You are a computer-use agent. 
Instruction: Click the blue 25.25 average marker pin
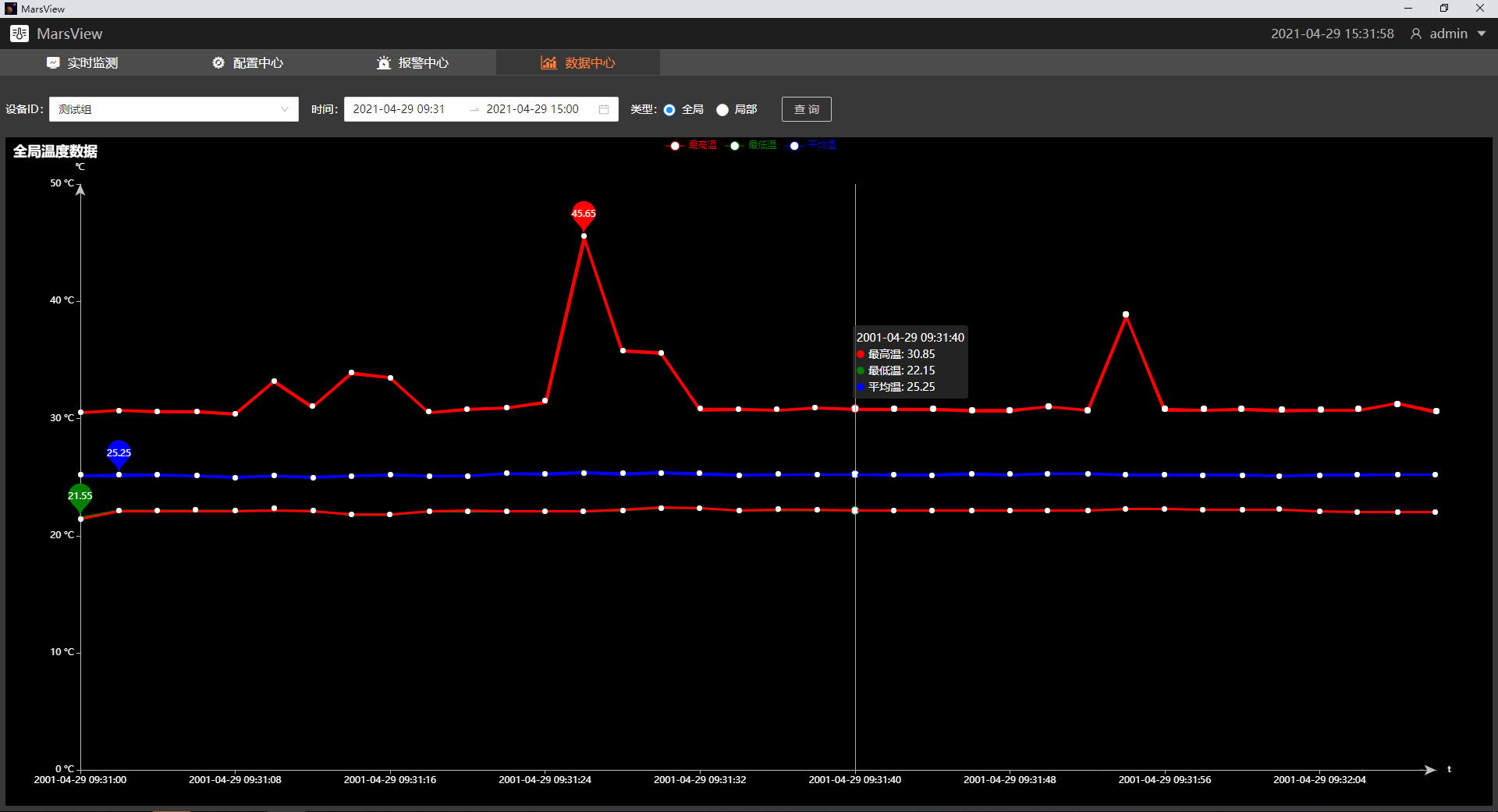click(x=119, y=454)
